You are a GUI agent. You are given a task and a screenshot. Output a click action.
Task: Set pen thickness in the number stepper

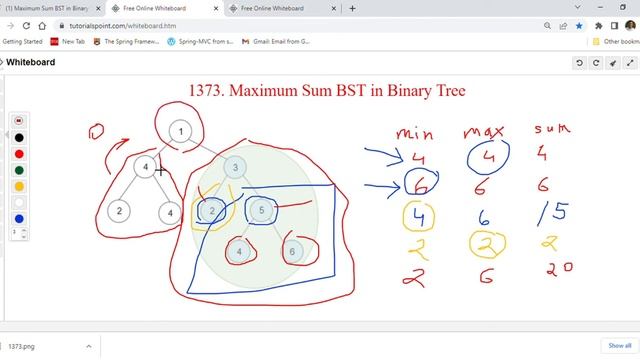click(x=19, y=233)
